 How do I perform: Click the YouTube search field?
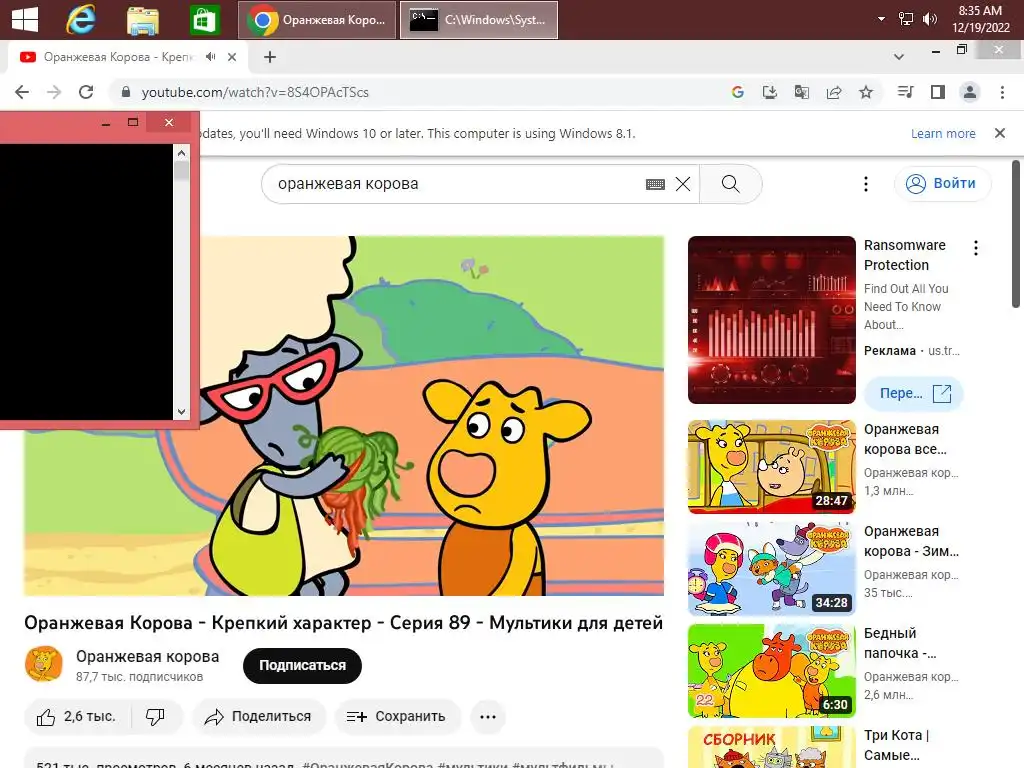(457, 184)
